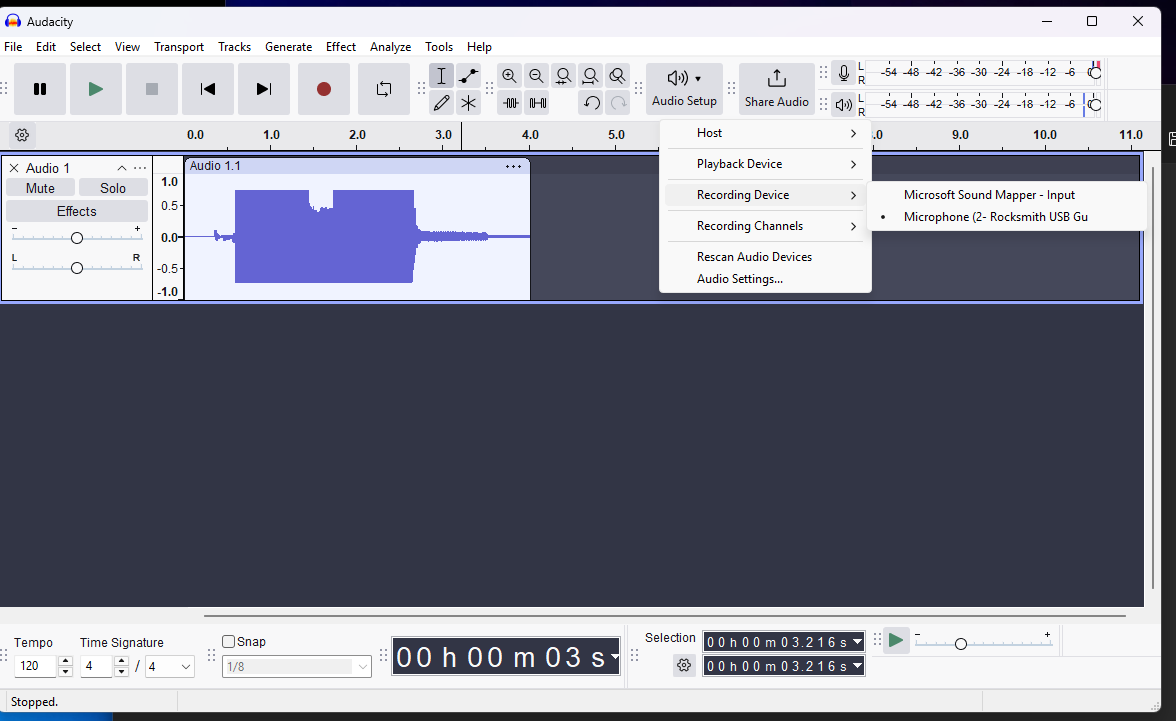Open the File menu
Image resolution: width=1176 pixels, height=721 pixels.
pos(13,47)
